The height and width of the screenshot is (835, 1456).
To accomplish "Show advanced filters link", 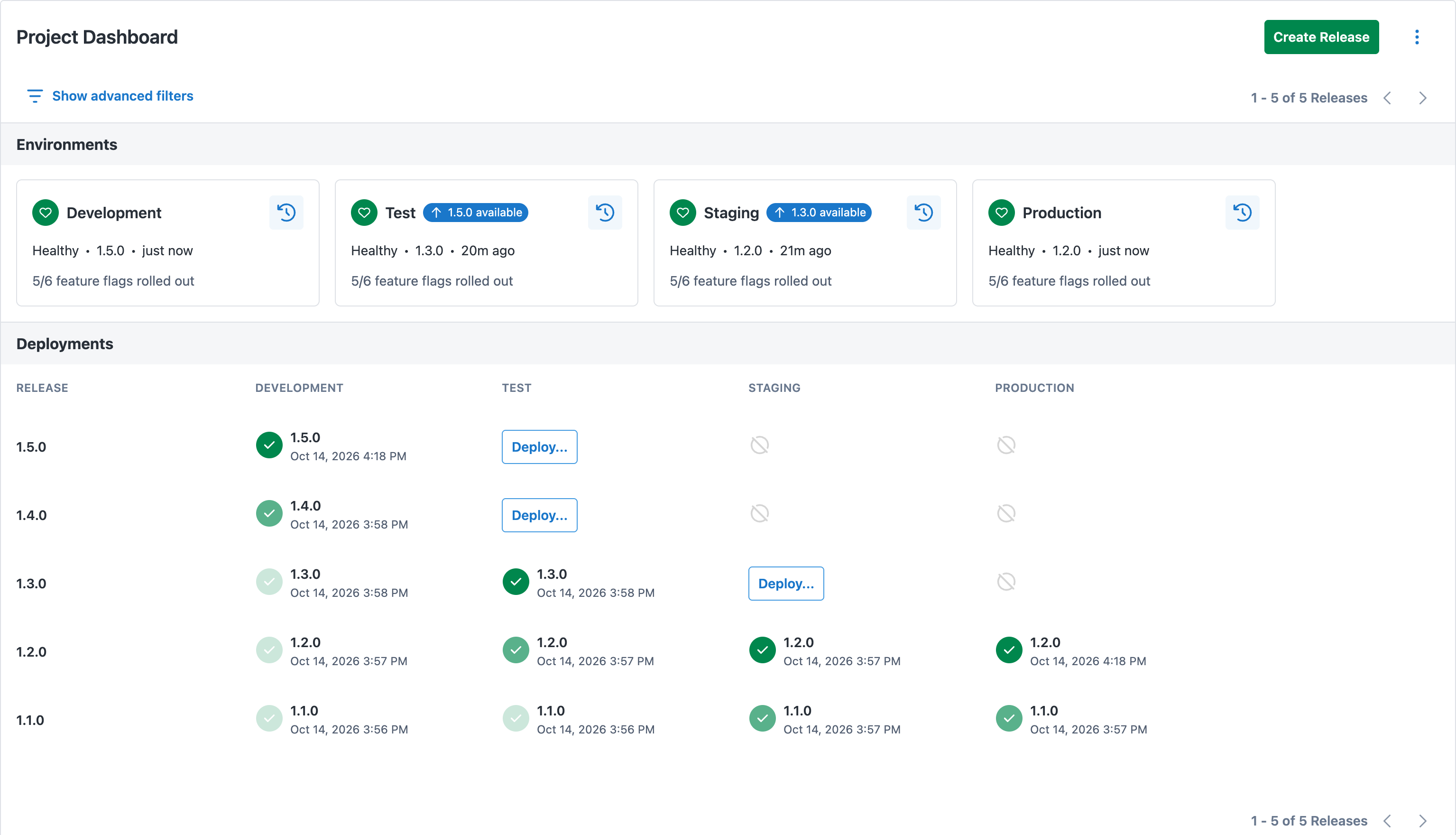I will 123,96.
